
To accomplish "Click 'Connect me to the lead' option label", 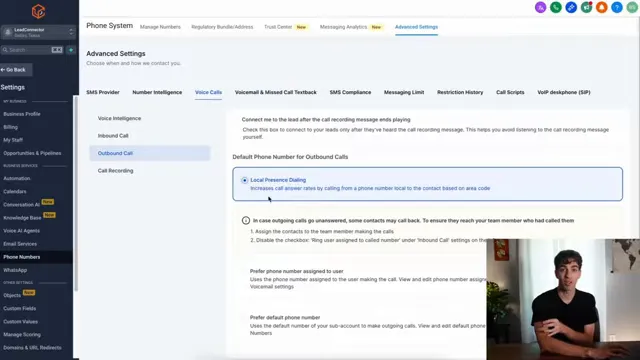I will (326, 120).
